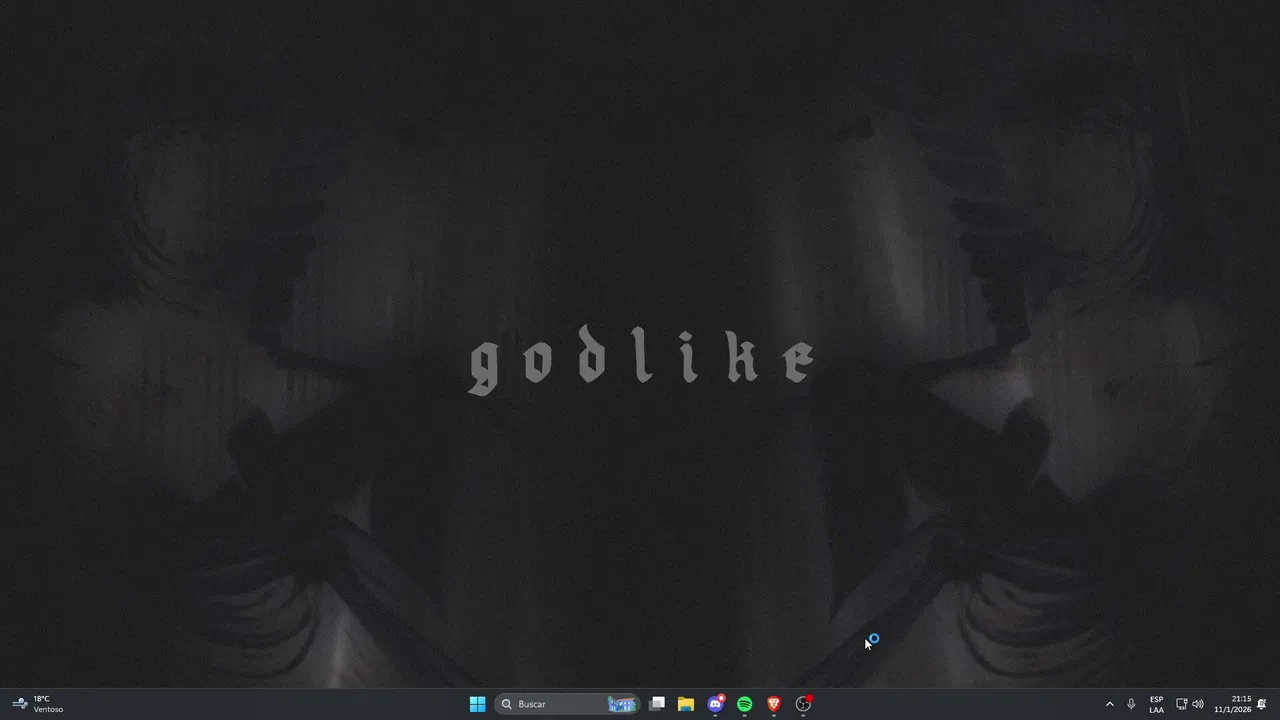Open OBS Studio from the taskbar
1280x720 pixels.
coord(803,704)
